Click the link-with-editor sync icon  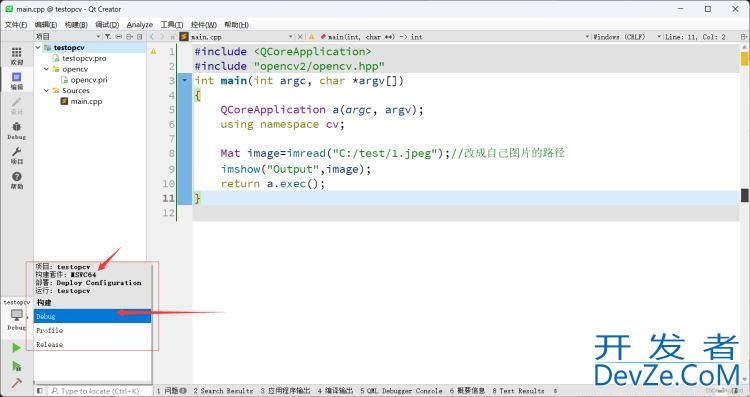(x=119, y=36)
